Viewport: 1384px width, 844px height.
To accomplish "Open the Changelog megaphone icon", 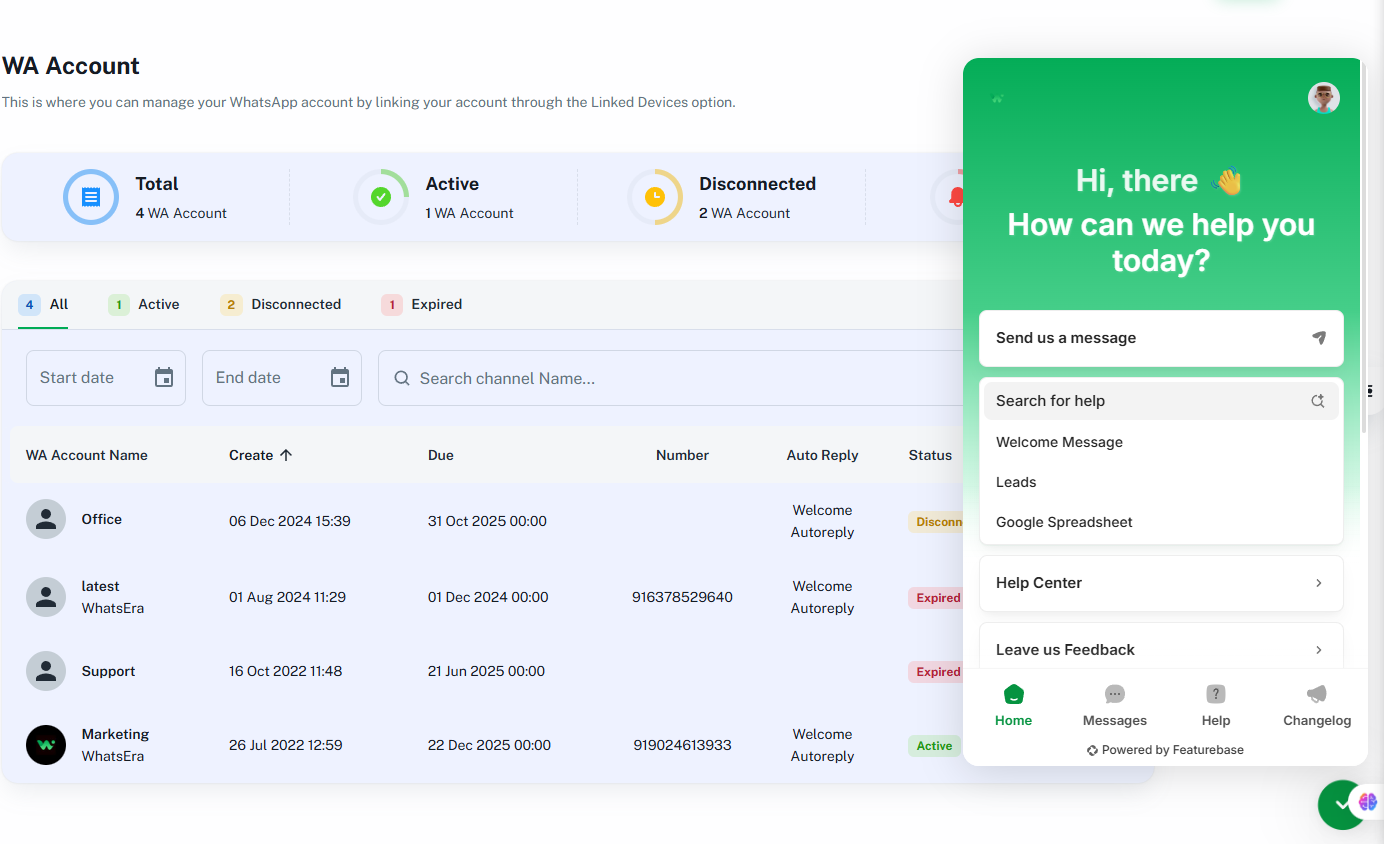I will 1316,695.
